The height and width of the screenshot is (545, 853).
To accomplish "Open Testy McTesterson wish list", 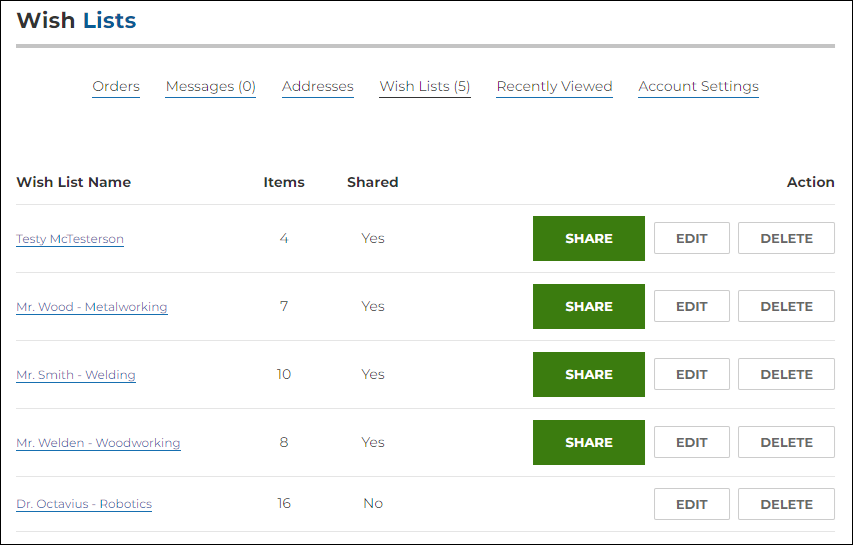I will 70,239.
